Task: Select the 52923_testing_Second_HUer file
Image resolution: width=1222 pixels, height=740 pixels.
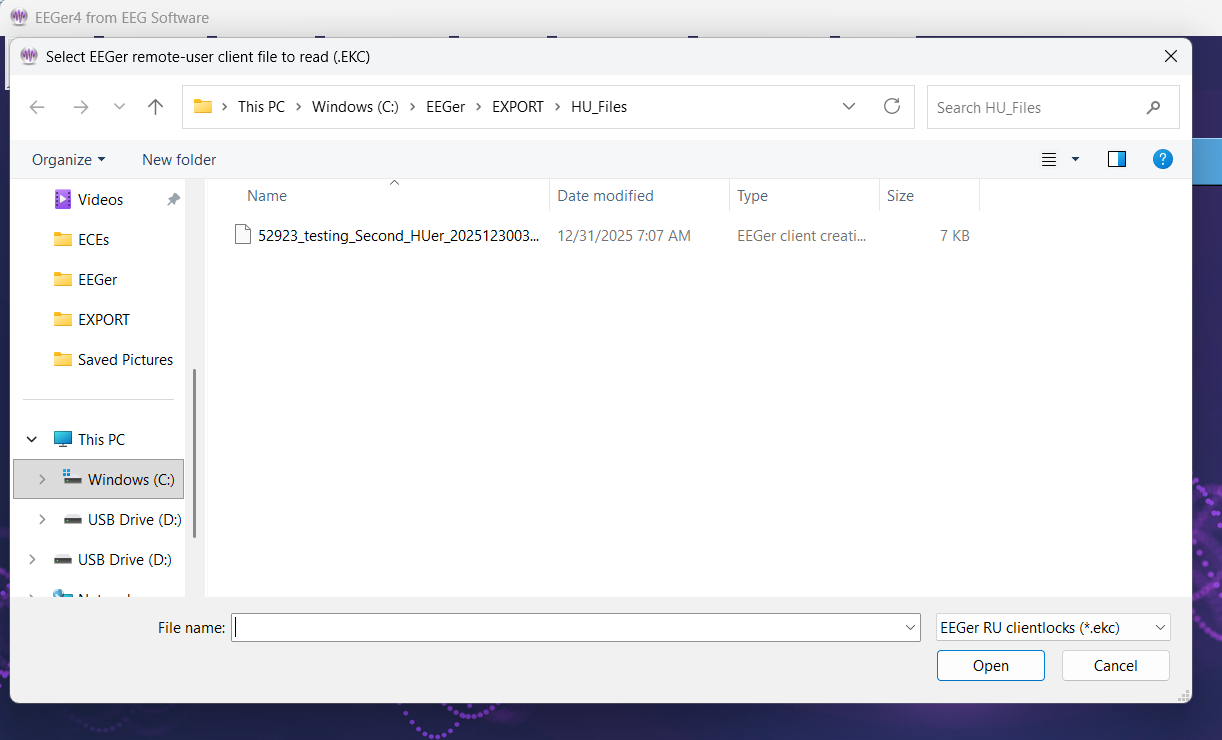Action: point(399,236)
